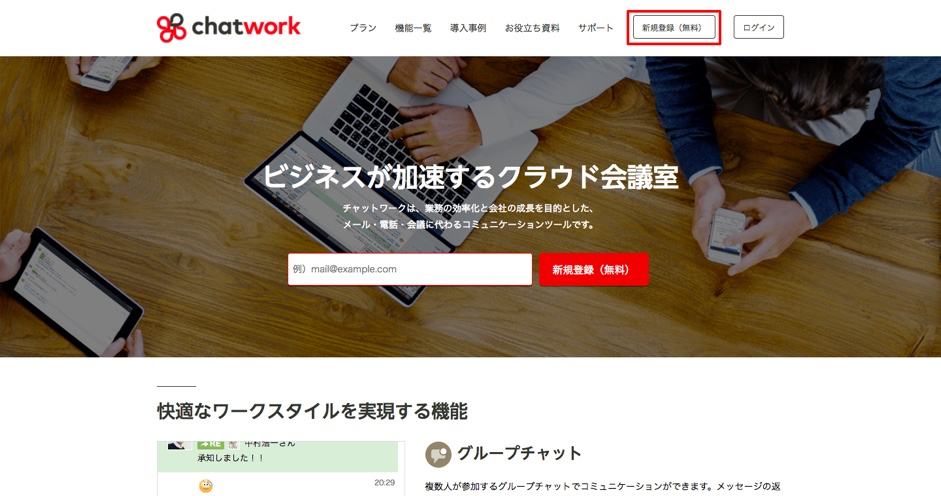Click the ビジネスが加速するクラウド会議室 headline
941x496 pixels.
[x=470, y=177]
